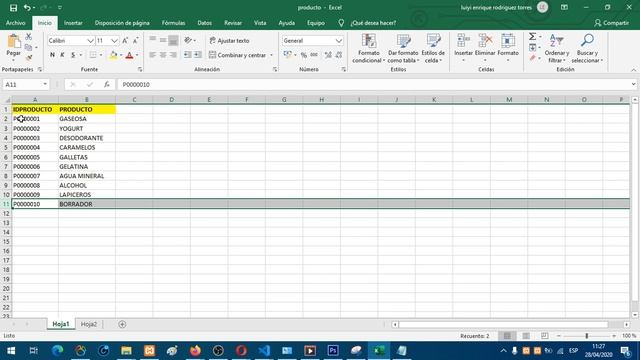Cut selection with the scissors icon
This screenshot has height=360, width=640.
pyautogui.click(x=29, y=37)
